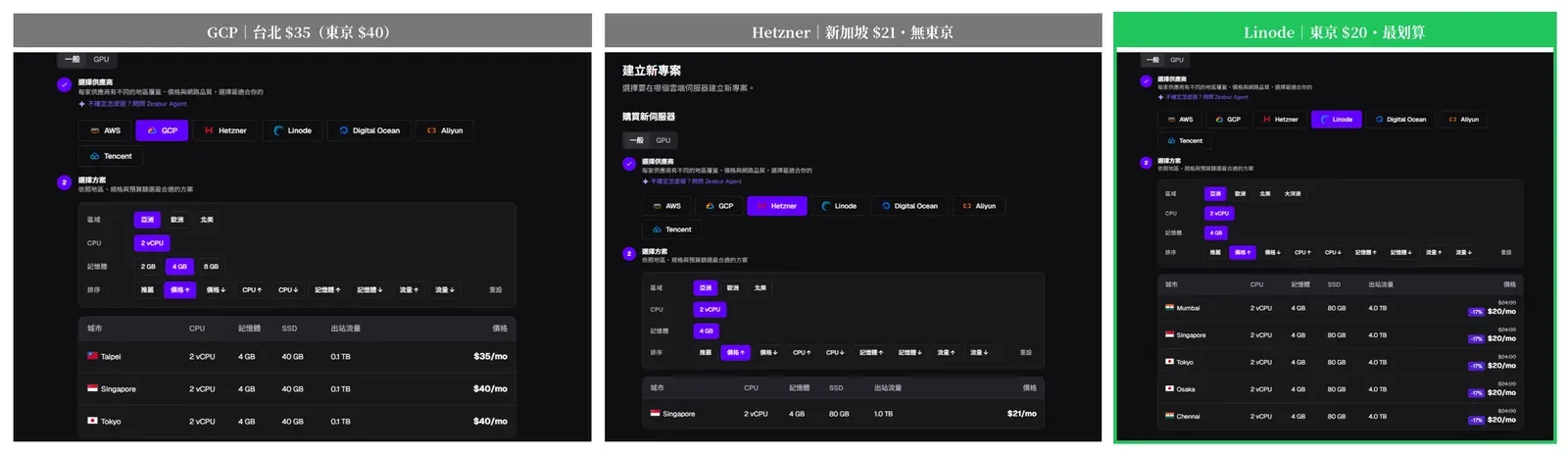The height and width of the screenshot is (455, 1568).
Task: Select Singapore $21/mo row in Hetzner panel
Action: (844, 414)
